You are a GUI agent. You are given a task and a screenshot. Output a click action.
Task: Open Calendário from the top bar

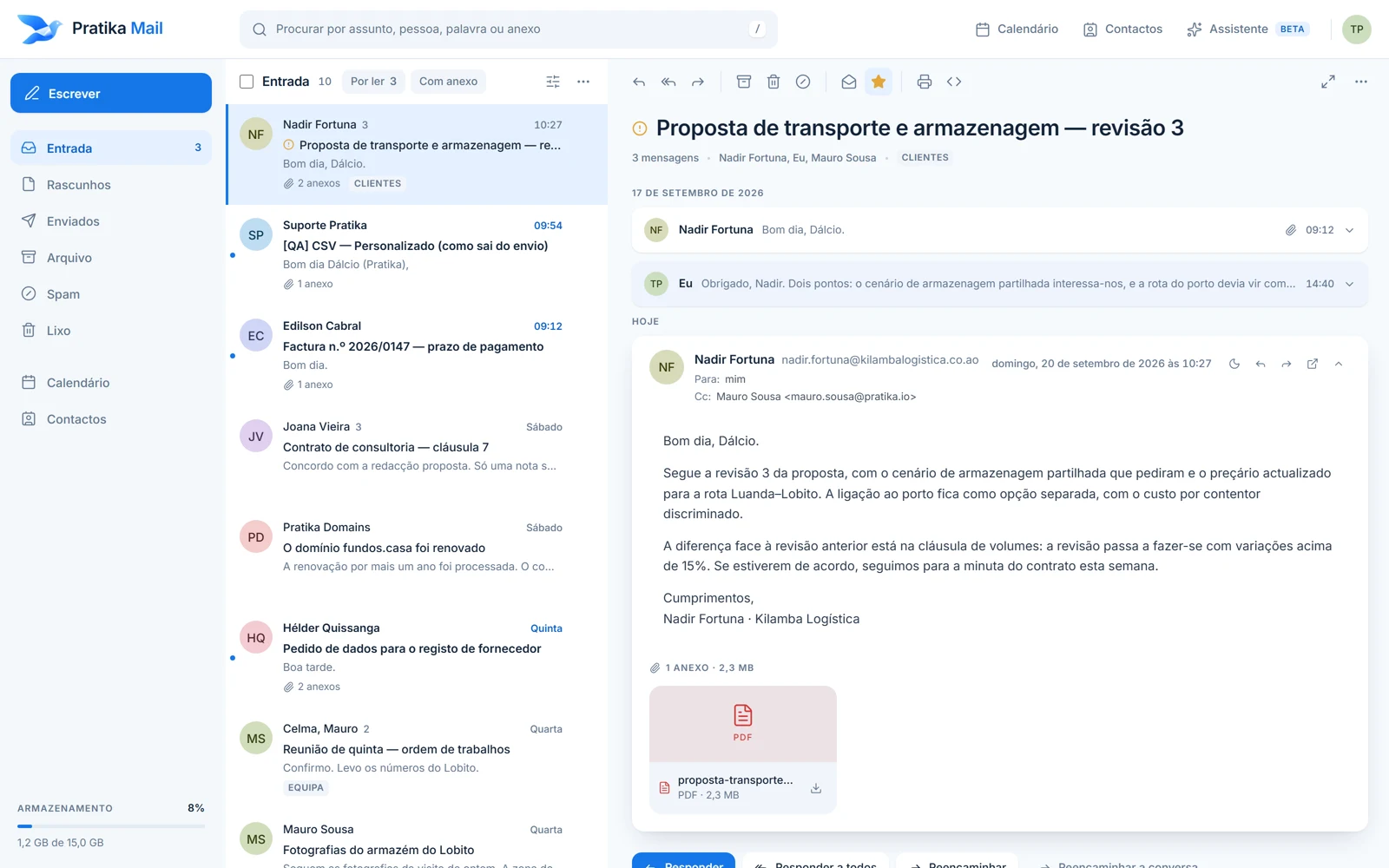point(1017,29)
